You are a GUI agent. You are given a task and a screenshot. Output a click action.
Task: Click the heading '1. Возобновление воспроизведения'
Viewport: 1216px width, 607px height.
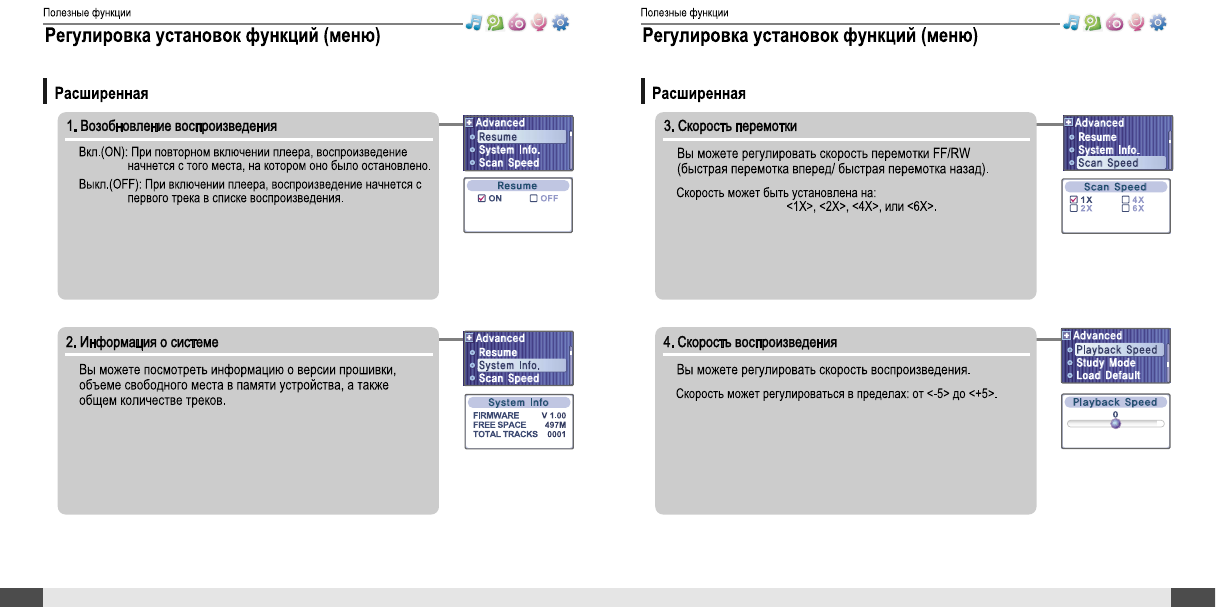pos(171,126)
